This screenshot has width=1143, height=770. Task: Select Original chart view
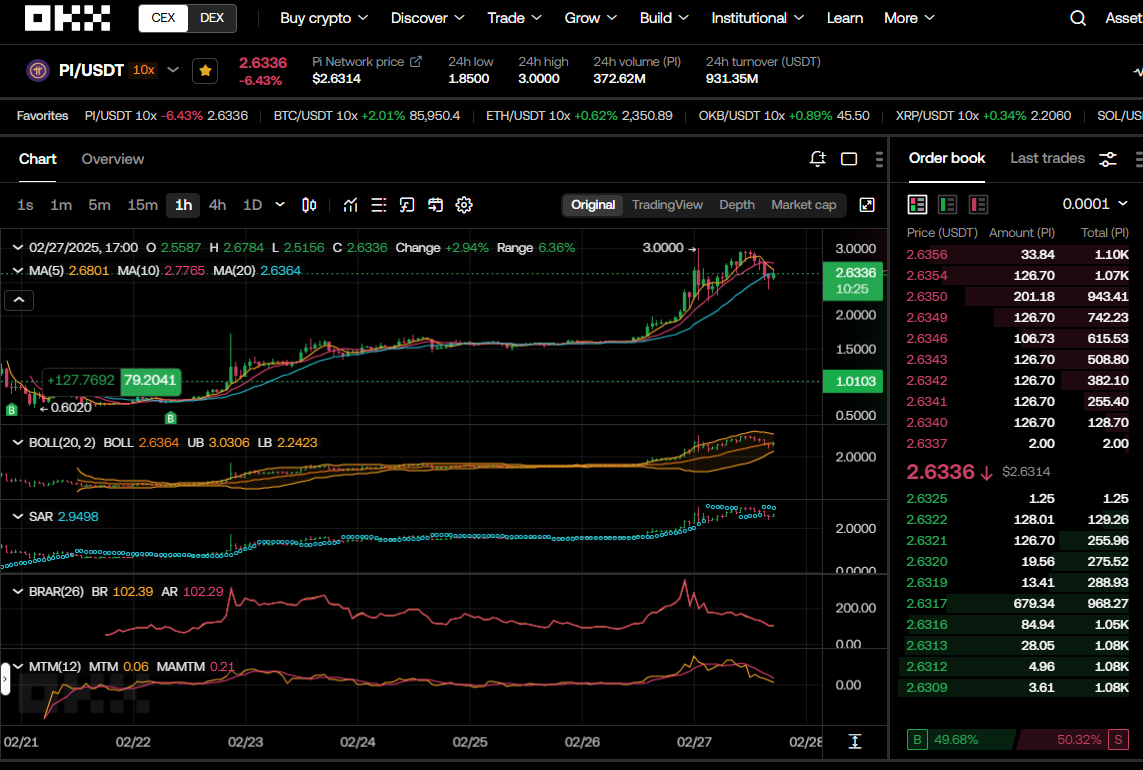(x=593, y=205)
